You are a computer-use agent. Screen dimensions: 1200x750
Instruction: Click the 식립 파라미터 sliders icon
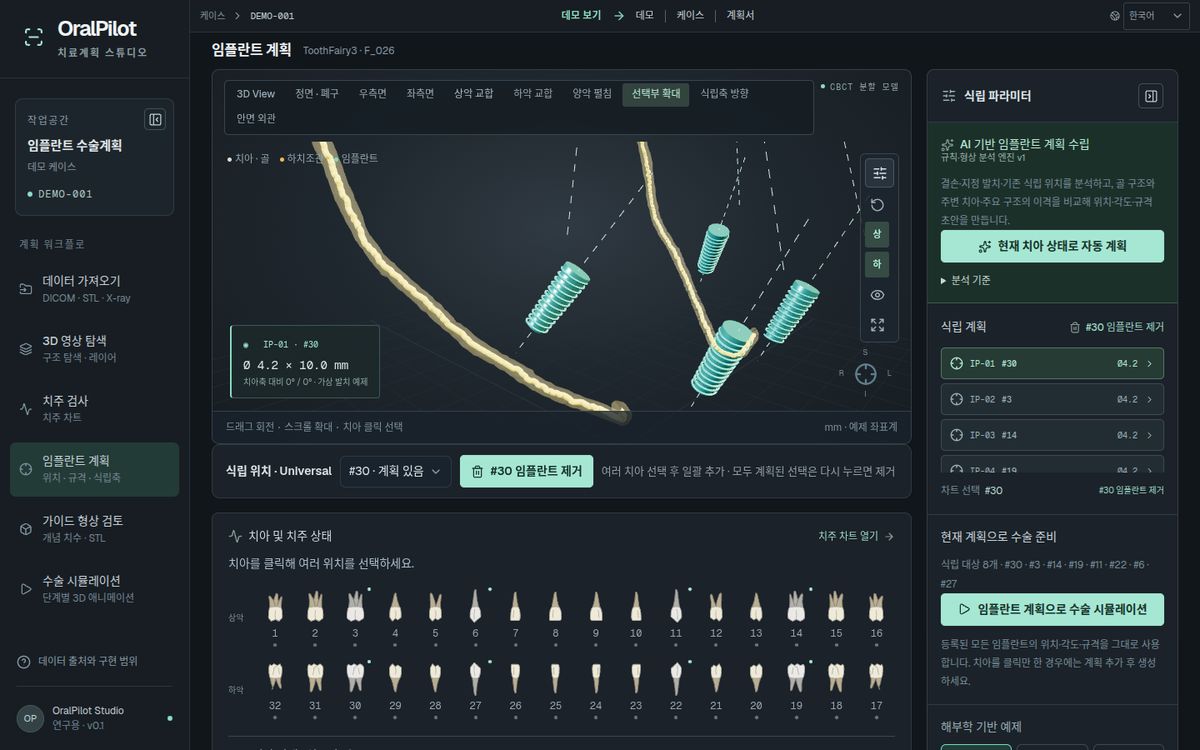coord(949,96)
